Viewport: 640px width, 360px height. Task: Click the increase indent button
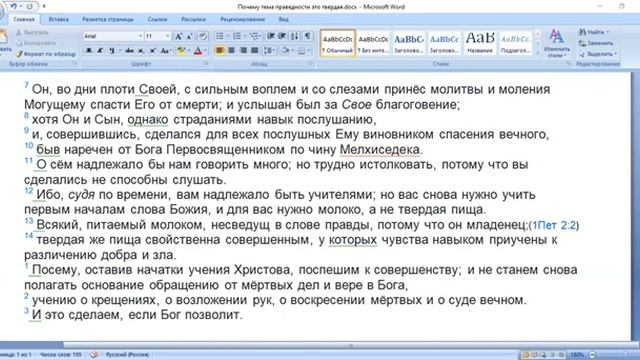point(282,36)
